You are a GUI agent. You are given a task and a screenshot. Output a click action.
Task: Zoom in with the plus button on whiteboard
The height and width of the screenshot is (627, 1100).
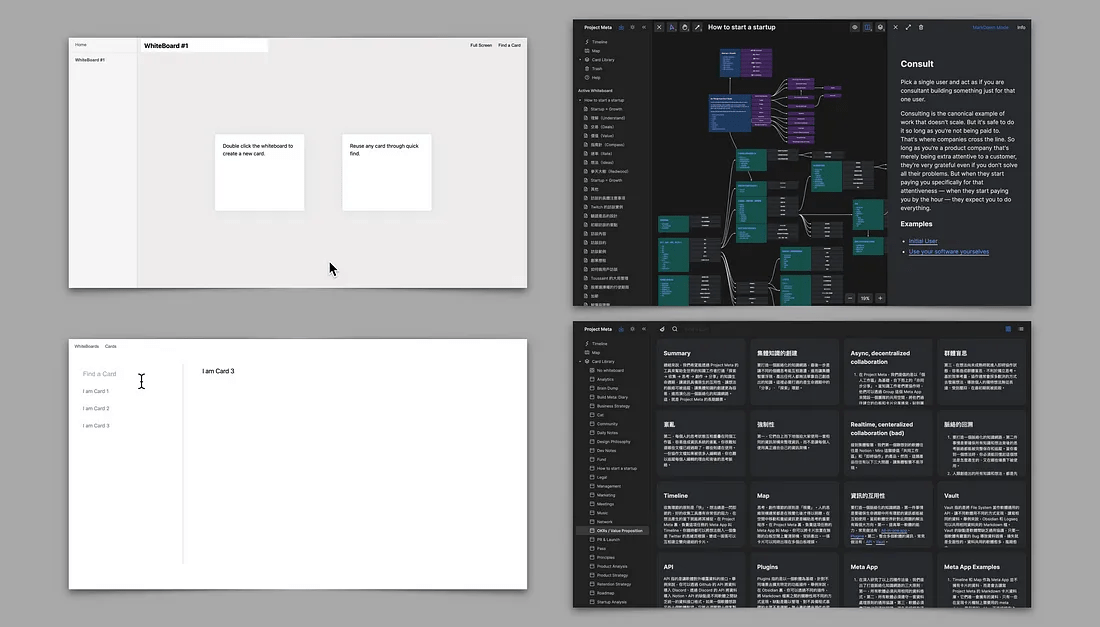point(880,298)
